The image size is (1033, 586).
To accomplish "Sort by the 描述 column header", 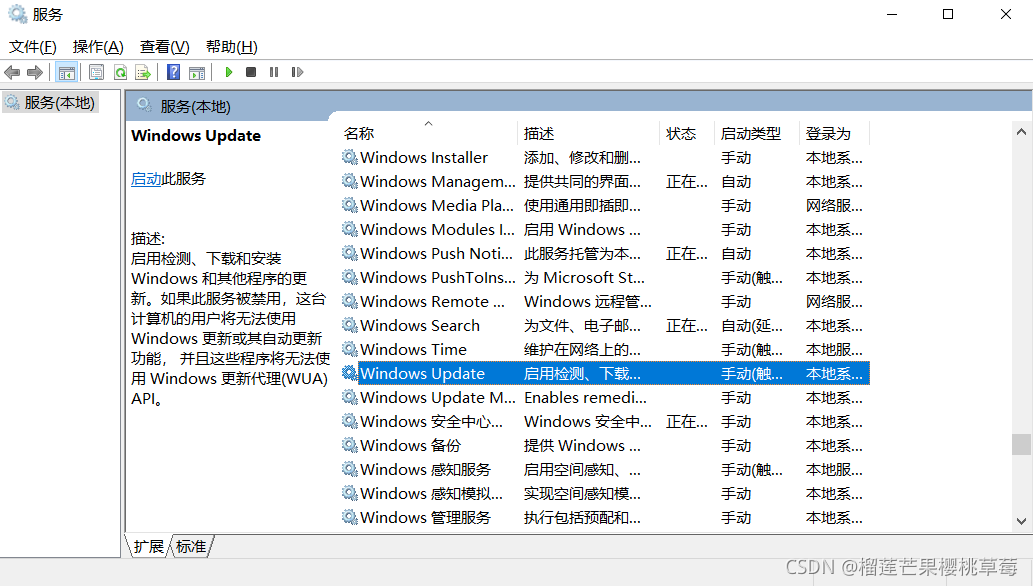I will 538,134.
